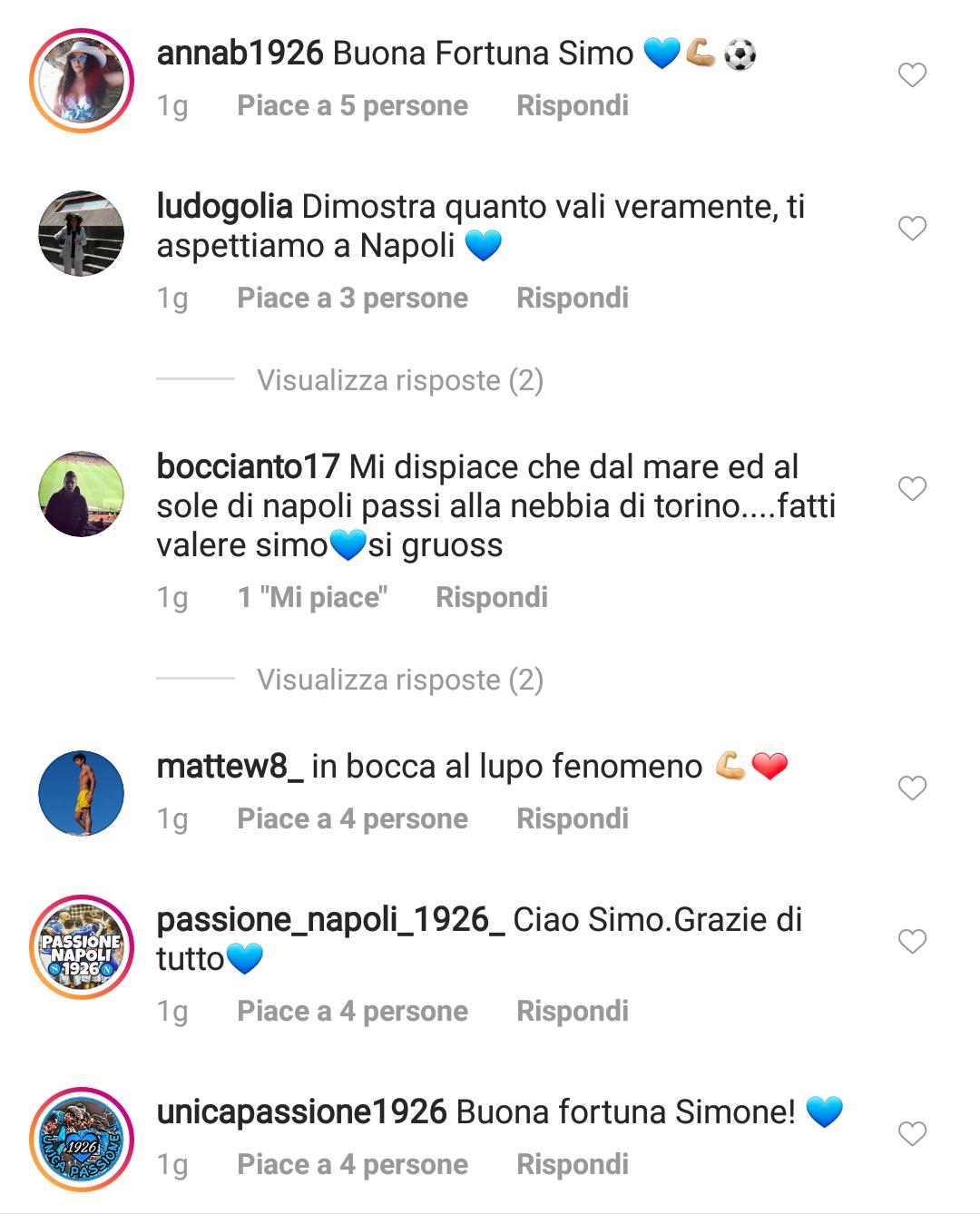This screenshot has height=1214, width=980.
Task: Open boccianto17 username link
Action: [248, 467]
